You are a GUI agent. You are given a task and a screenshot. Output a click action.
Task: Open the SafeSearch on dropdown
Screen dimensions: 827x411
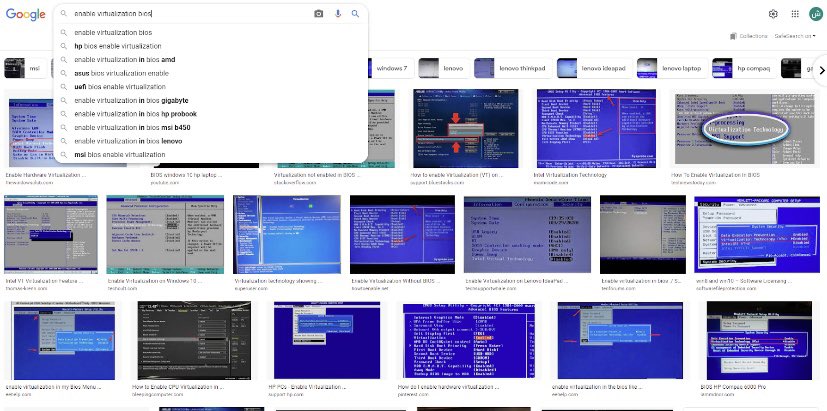(795, 36)
